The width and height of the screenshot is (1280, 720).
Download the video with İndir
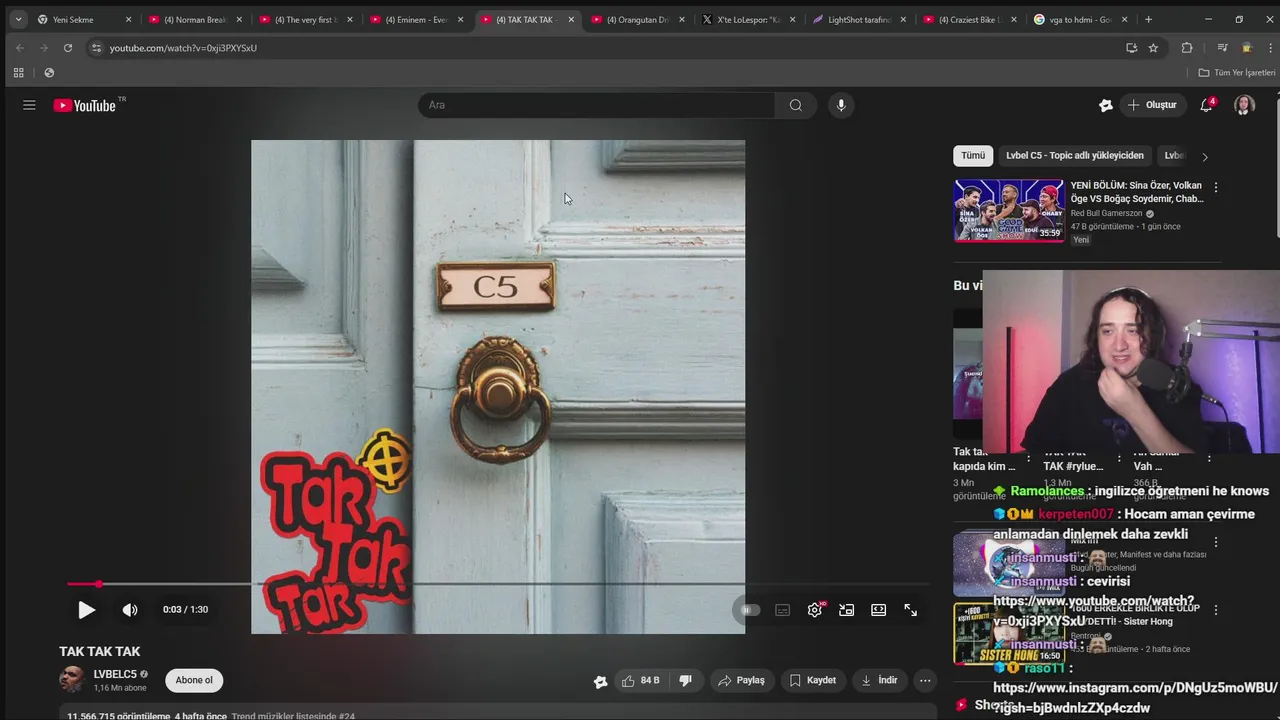879,681
